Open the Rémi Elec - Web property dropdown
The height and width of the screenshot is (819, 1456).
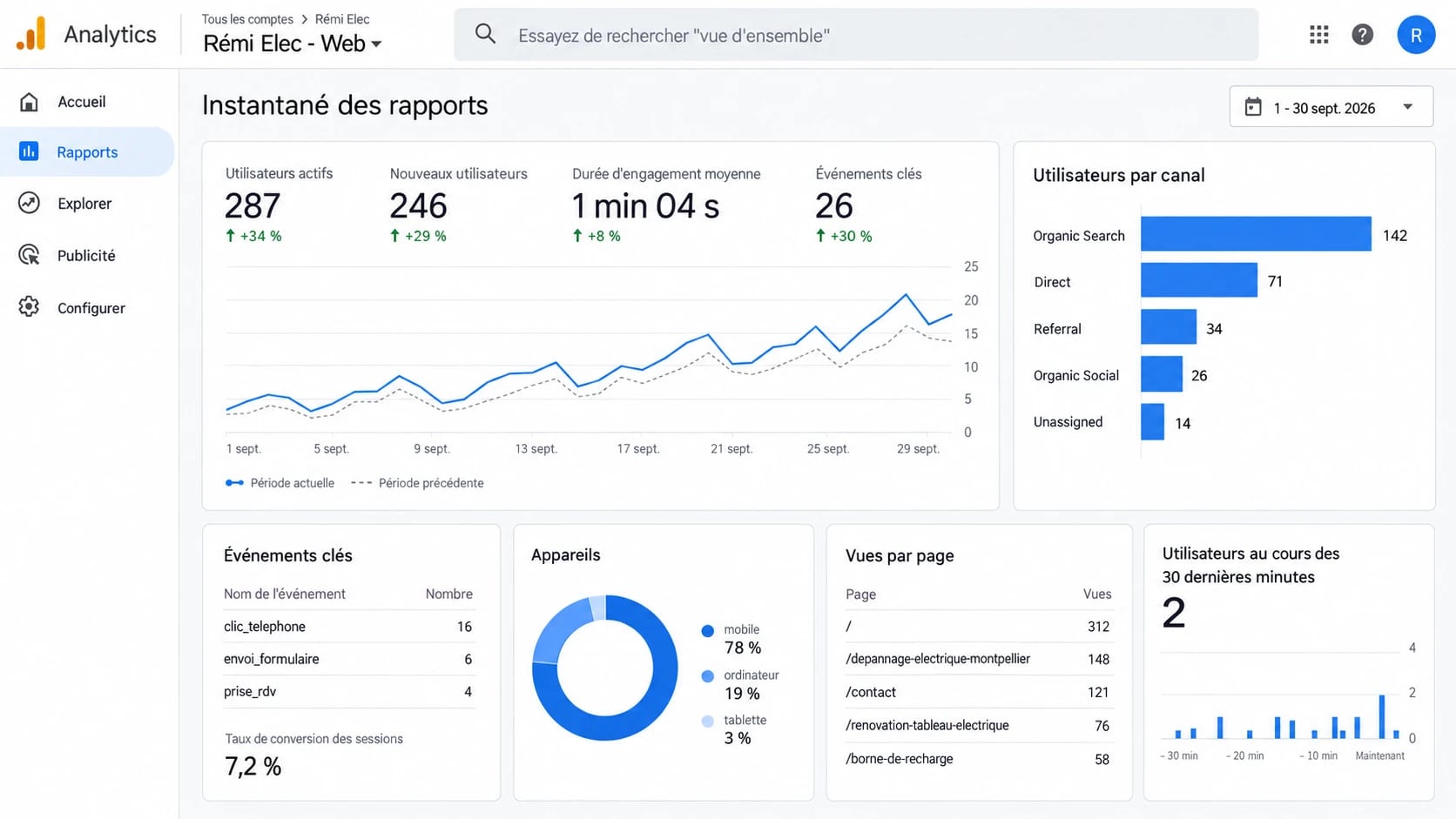click(x=292, y=44)
